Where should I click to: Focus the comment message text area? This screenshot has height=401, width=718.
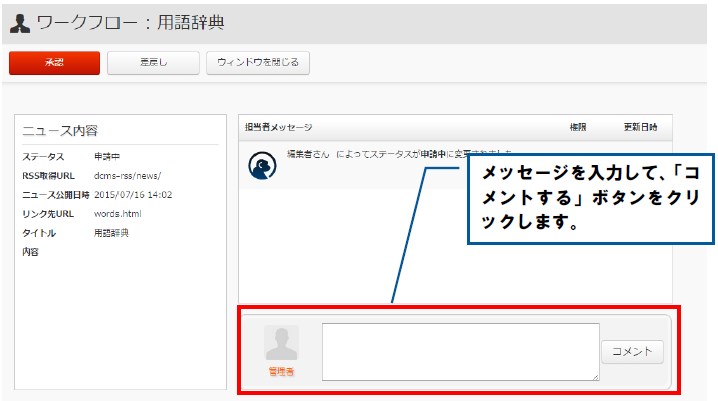click(461, 352)
